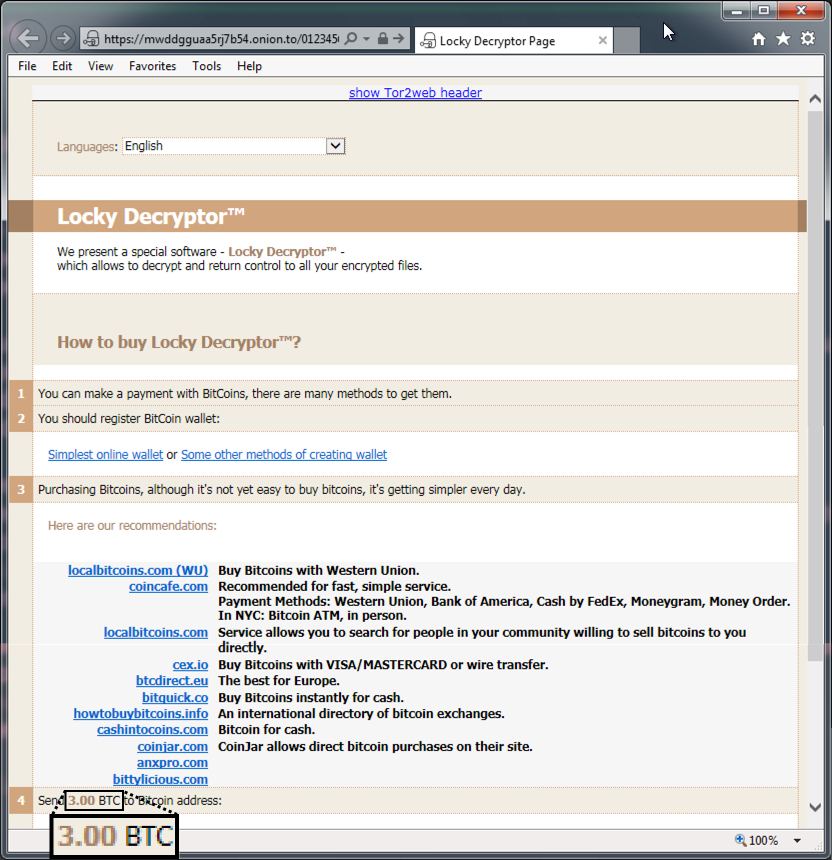Click 'Here are our recommendations:' text
Screen dimensions: 832x860
point(132,526)
